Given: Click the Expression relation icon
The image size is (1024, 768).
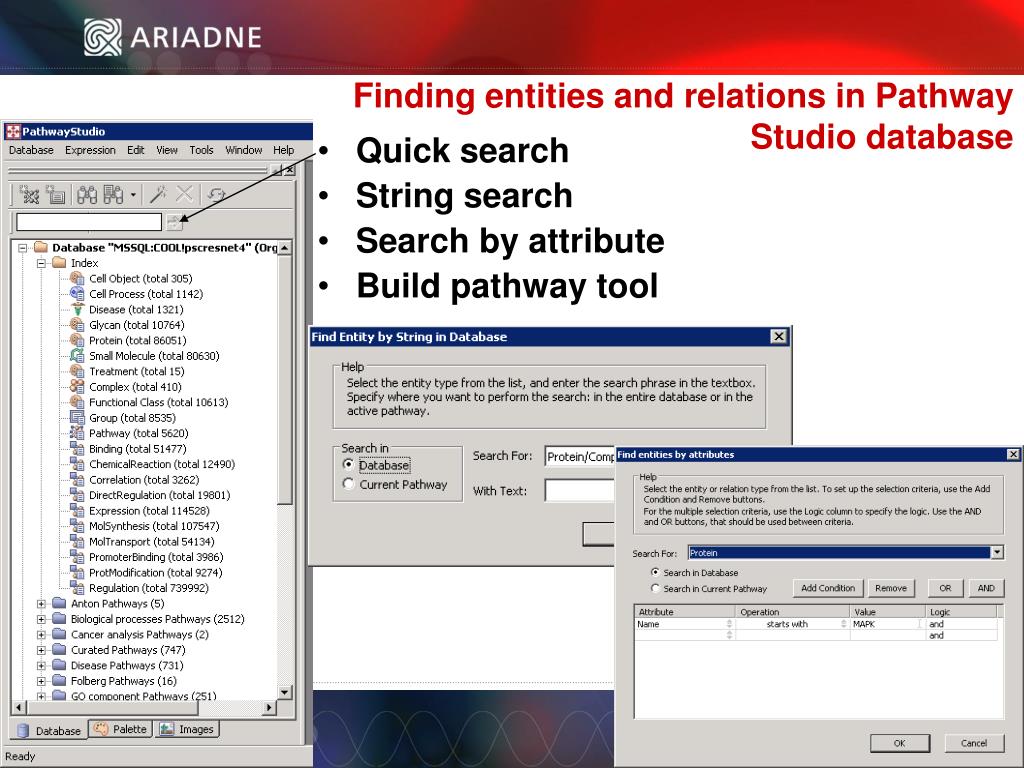Looking at the screenshot, I should point(77,511).
